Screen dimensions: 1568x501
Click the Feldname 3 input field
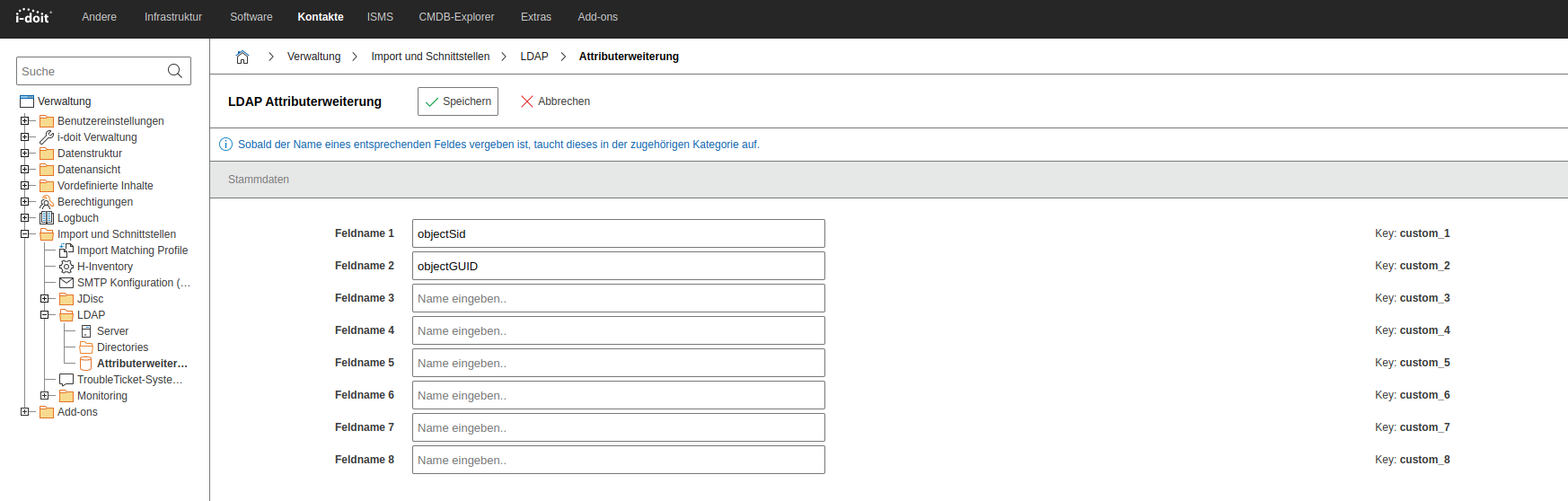(618, 298)
